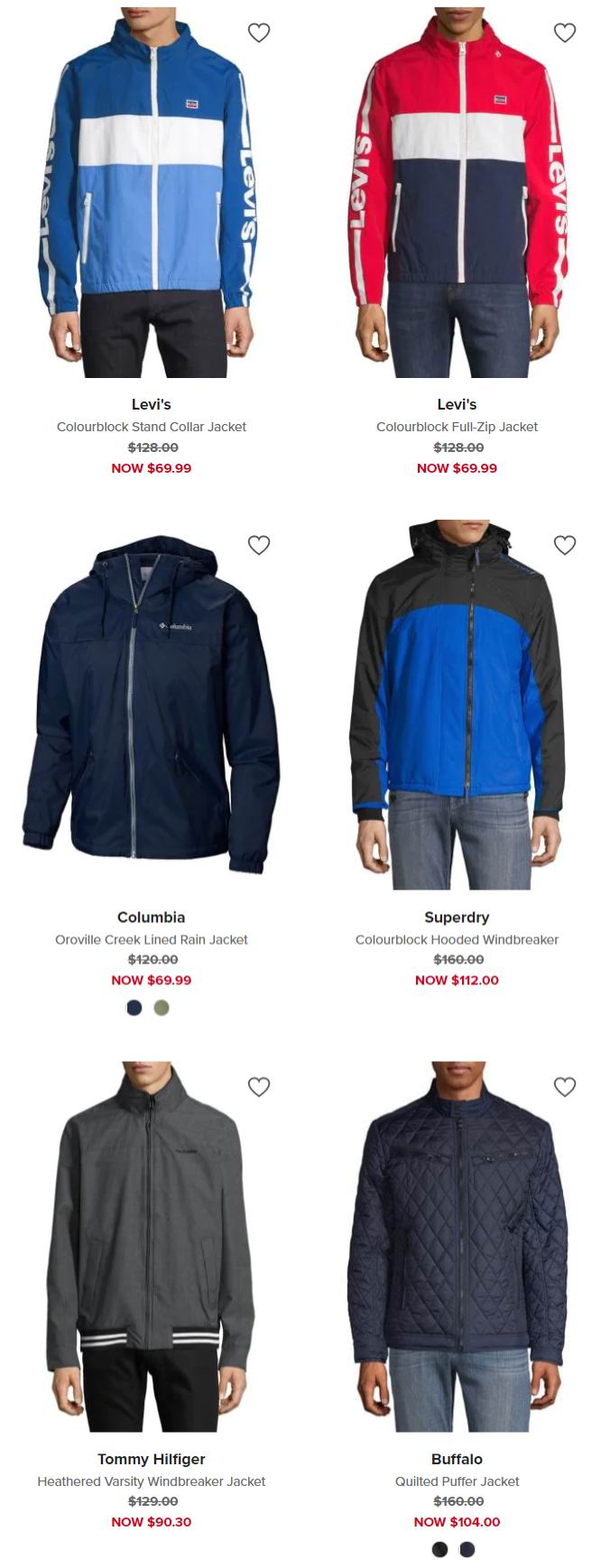Add the Columbia rain jacket to wishlist
Image resolution: width=601 pixels, height=1568 pixels.
259,545
